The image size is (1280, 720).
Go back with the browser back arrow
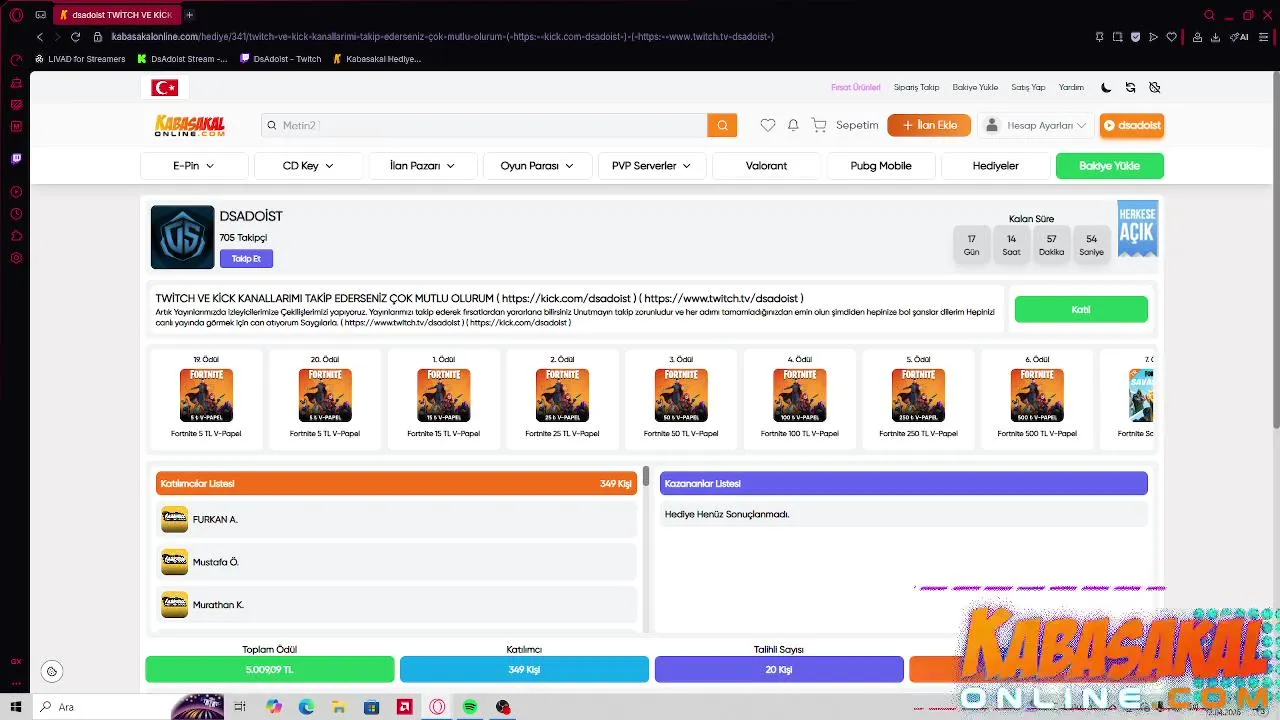point(40,37)
